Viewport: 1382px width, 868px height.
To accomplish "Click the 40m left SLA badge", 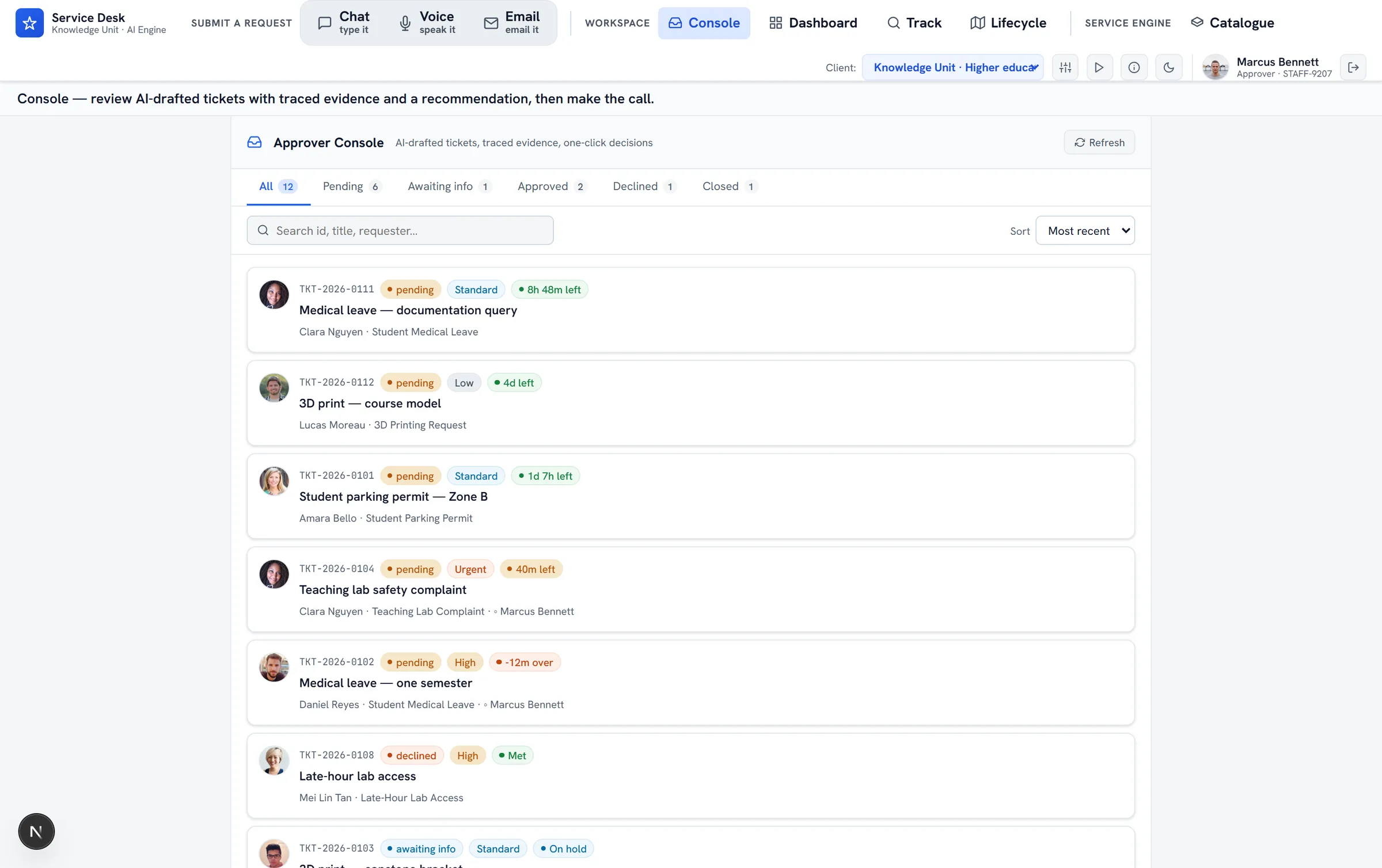I will [x=531, y=569].
